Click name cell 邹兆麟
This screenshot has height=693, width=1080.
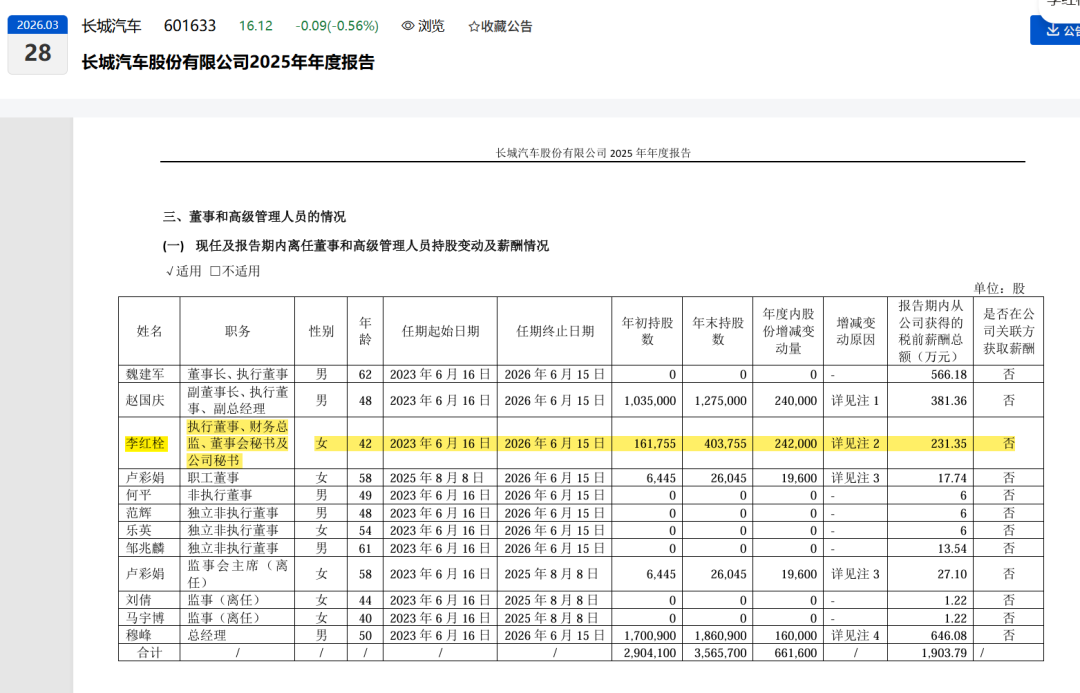pos(145,548)
